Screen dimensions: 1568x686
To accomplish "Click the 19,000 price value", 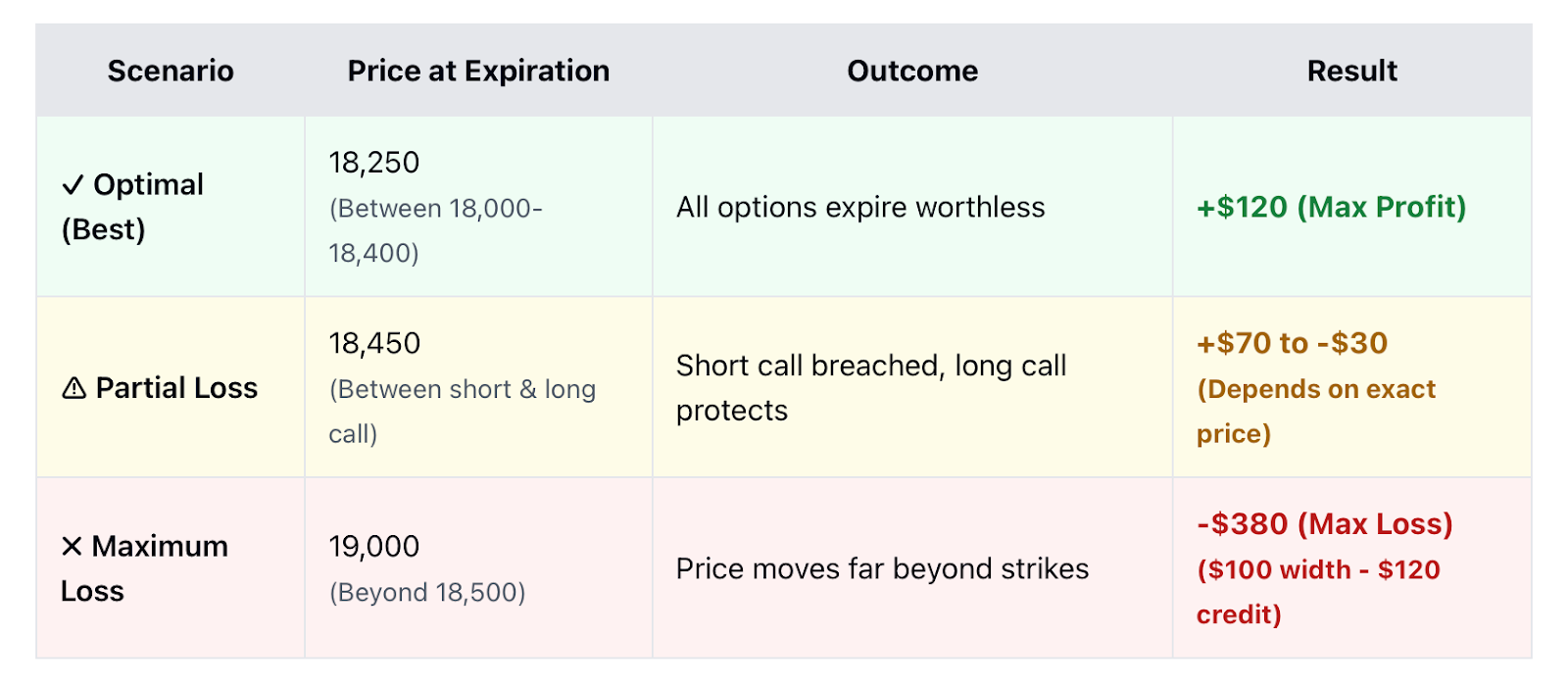I will point(374,547).
